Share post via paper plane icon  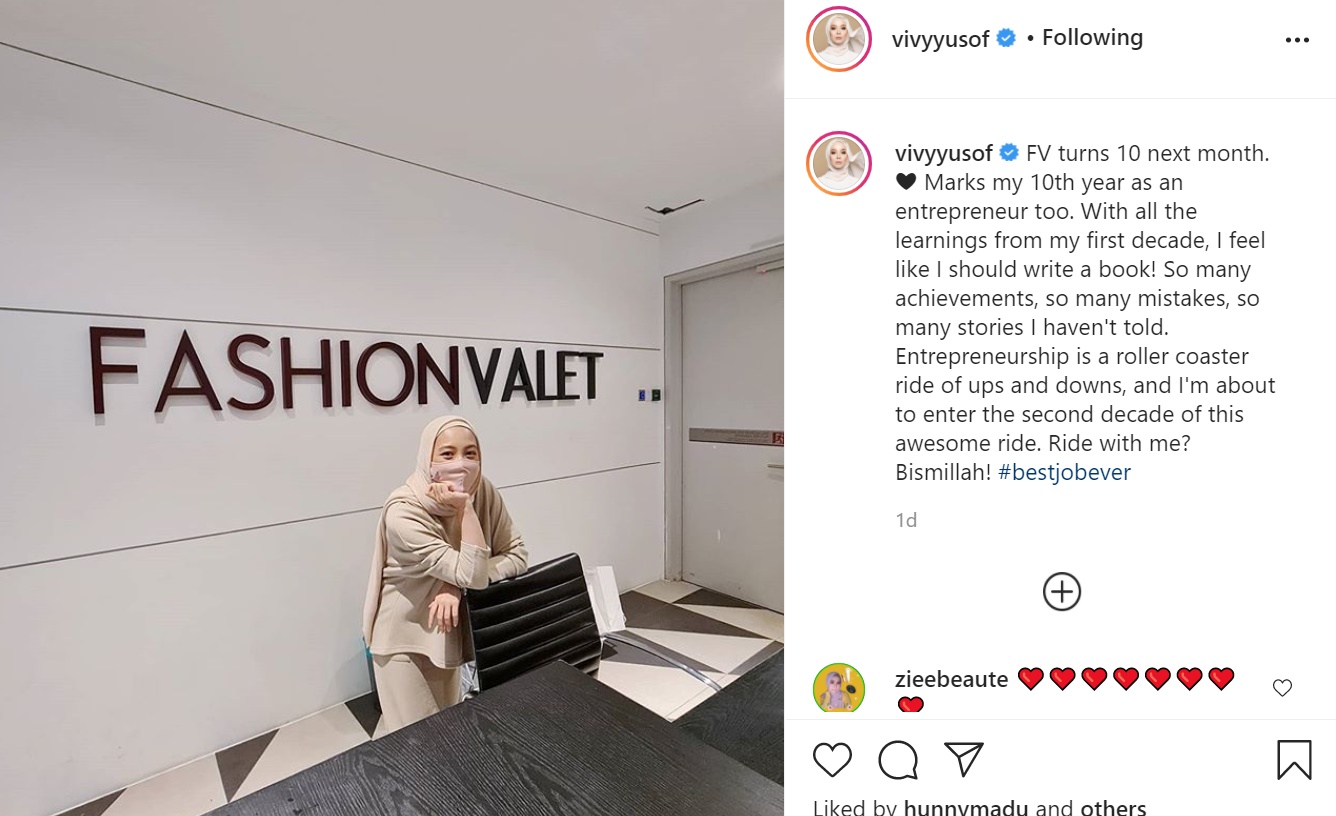[x=964, y=759]
